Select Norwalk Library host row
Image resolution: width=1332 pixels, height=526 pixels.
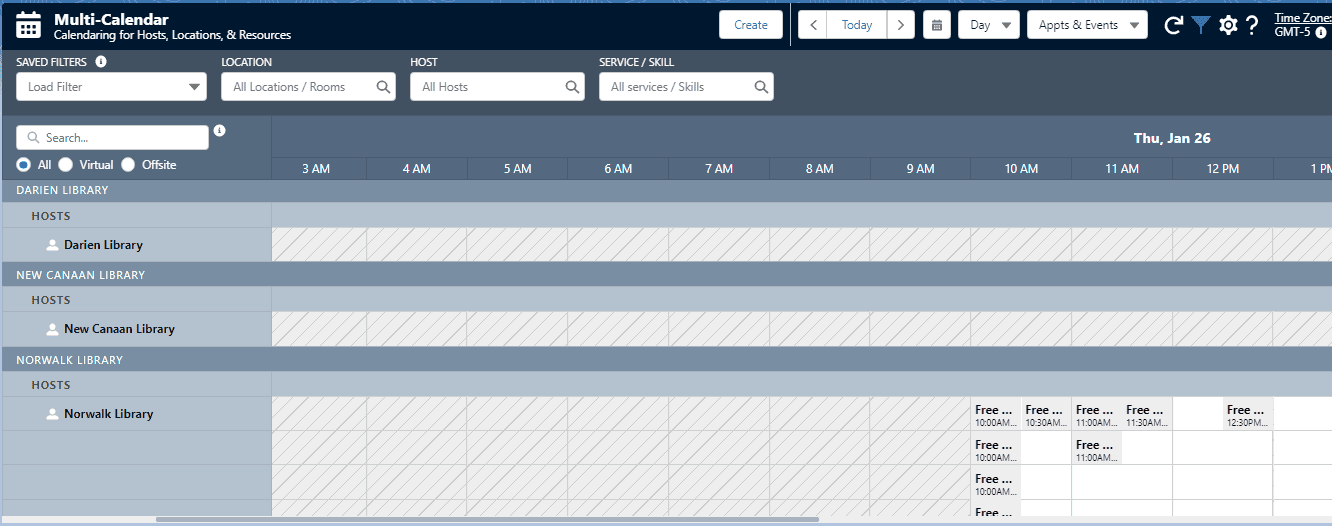pos(108,414)
